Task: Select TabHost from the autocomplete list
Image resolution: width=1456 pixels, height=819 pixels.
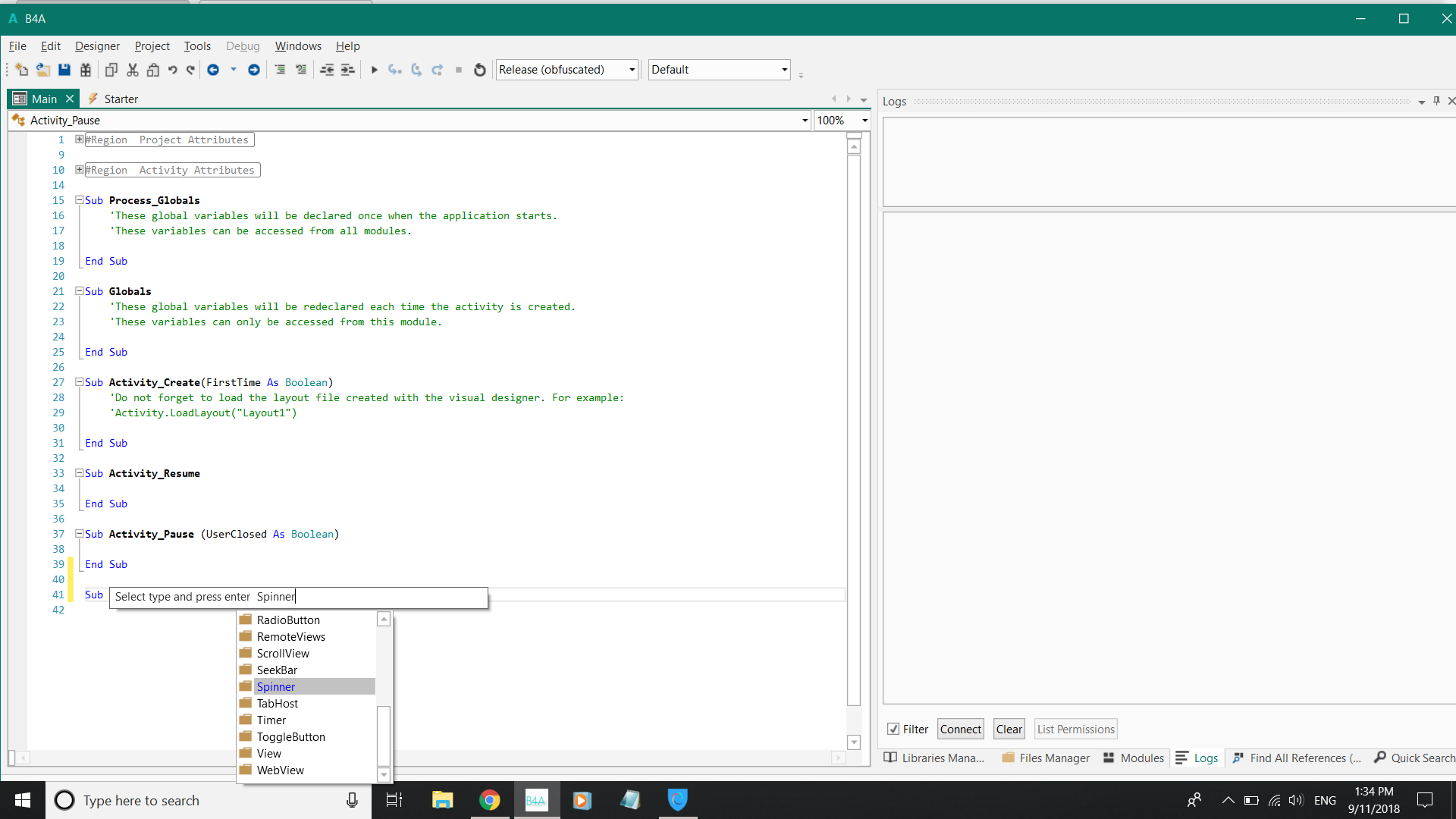Action: pos(278,703)
